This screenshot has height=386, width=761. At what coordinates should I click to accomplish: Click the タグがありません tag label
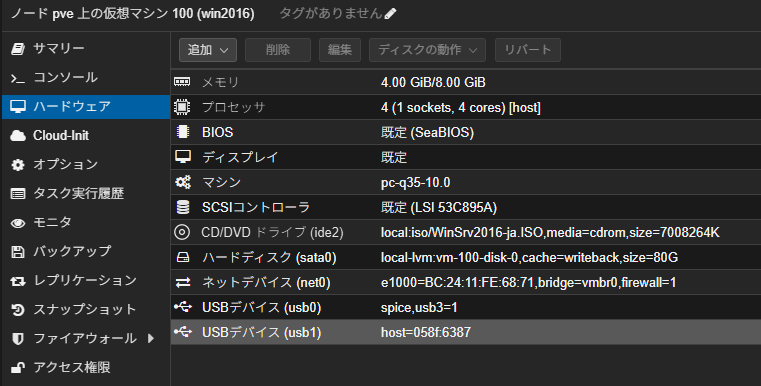[331, 13]
